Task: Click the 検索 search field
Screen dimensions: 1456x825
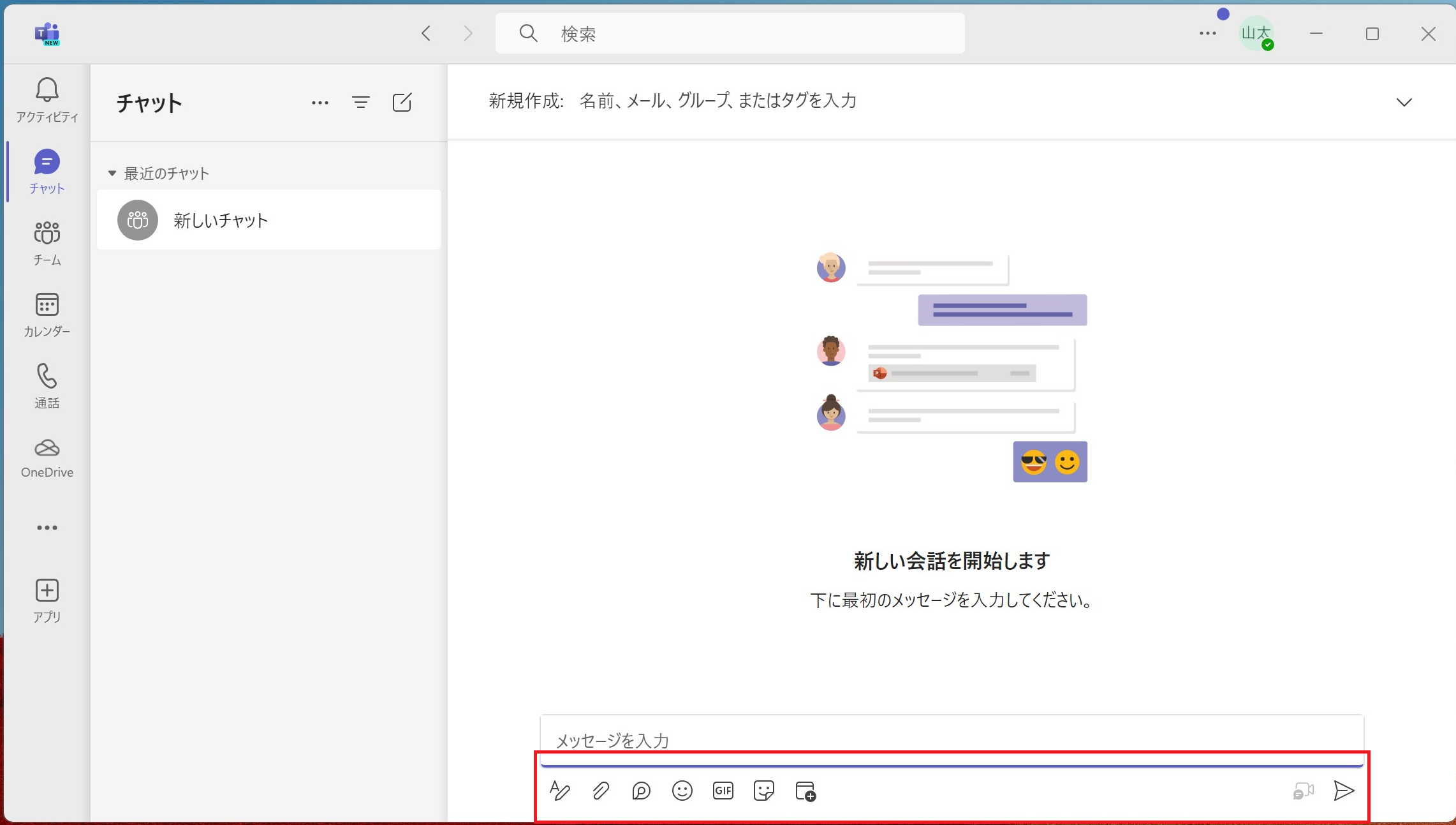Action: pos(730,33)
